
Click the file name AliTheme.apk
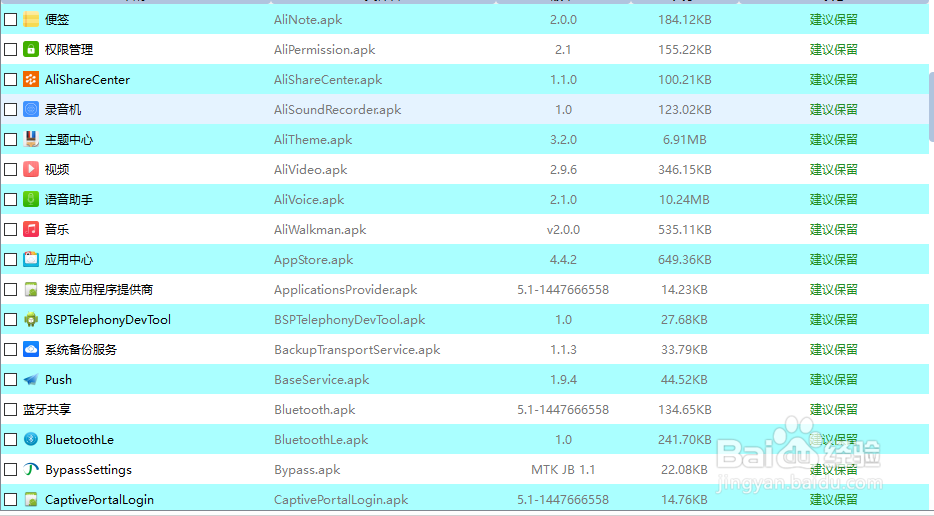(313, 139)
